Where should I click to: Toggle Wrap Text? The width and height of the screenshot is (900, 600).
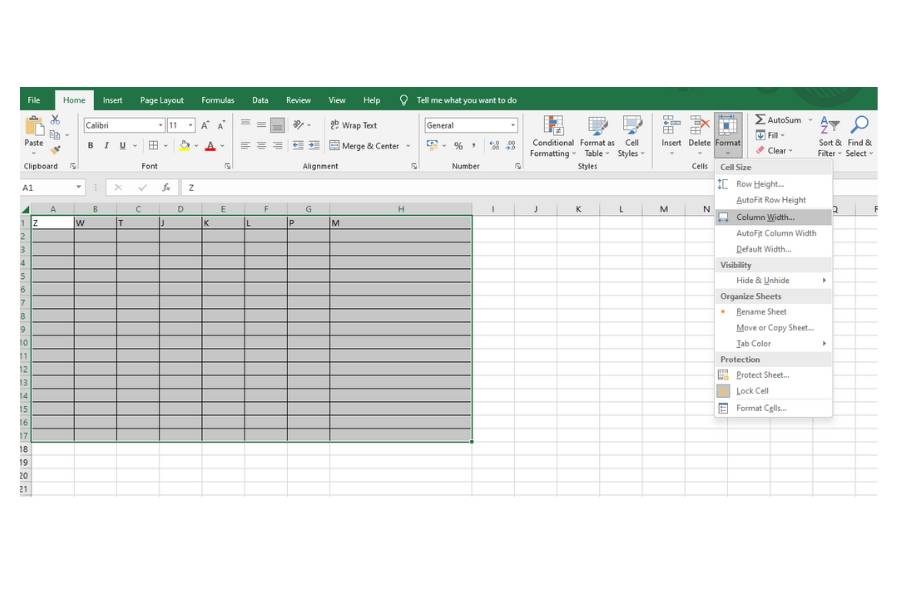coord(354,125)
